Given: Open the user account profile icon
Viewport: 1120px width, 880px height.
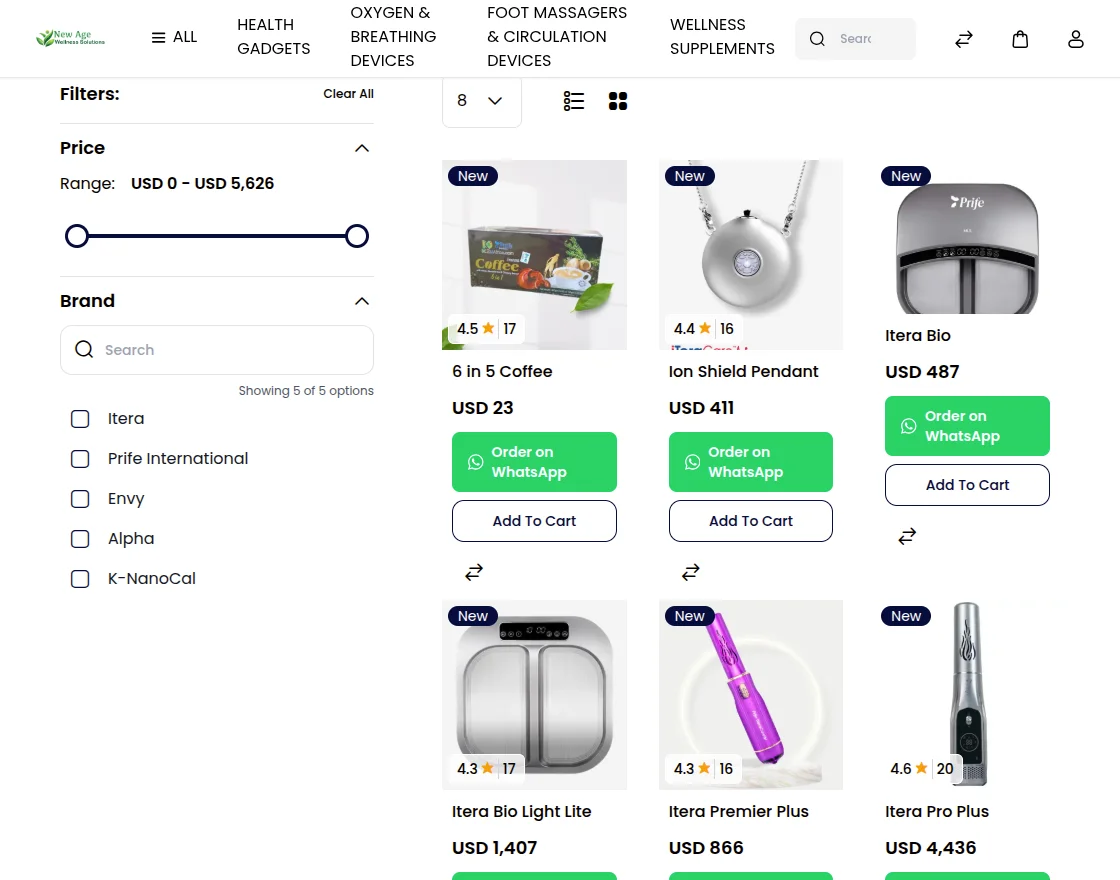Looking at the screenshot, I should point(1076,39).
